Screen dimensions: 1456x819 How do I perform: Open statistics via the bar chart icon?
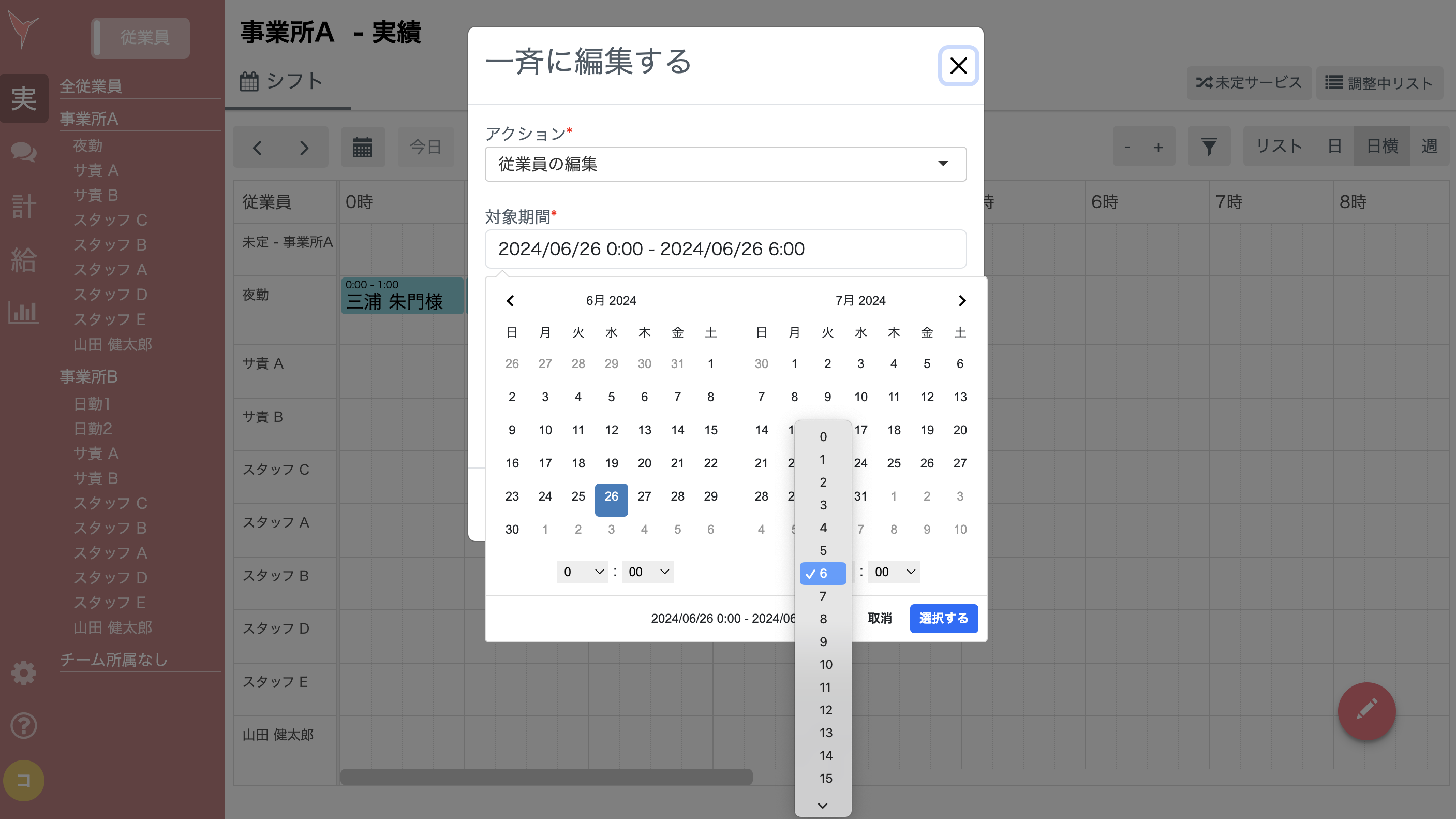click(23, 313)
